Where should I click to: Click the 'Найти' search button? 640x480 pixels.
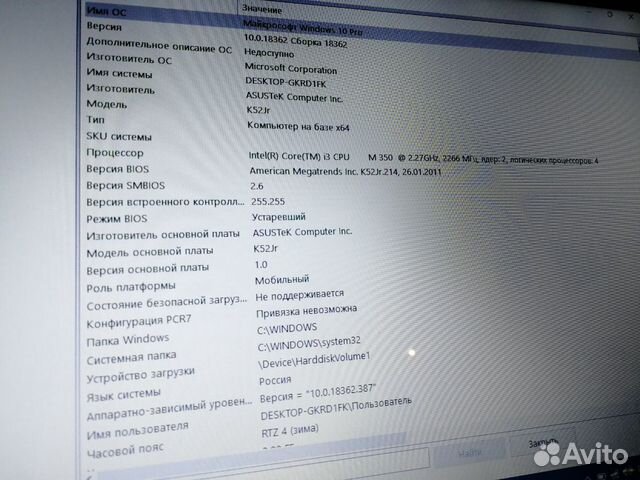[x=469, y=452]
